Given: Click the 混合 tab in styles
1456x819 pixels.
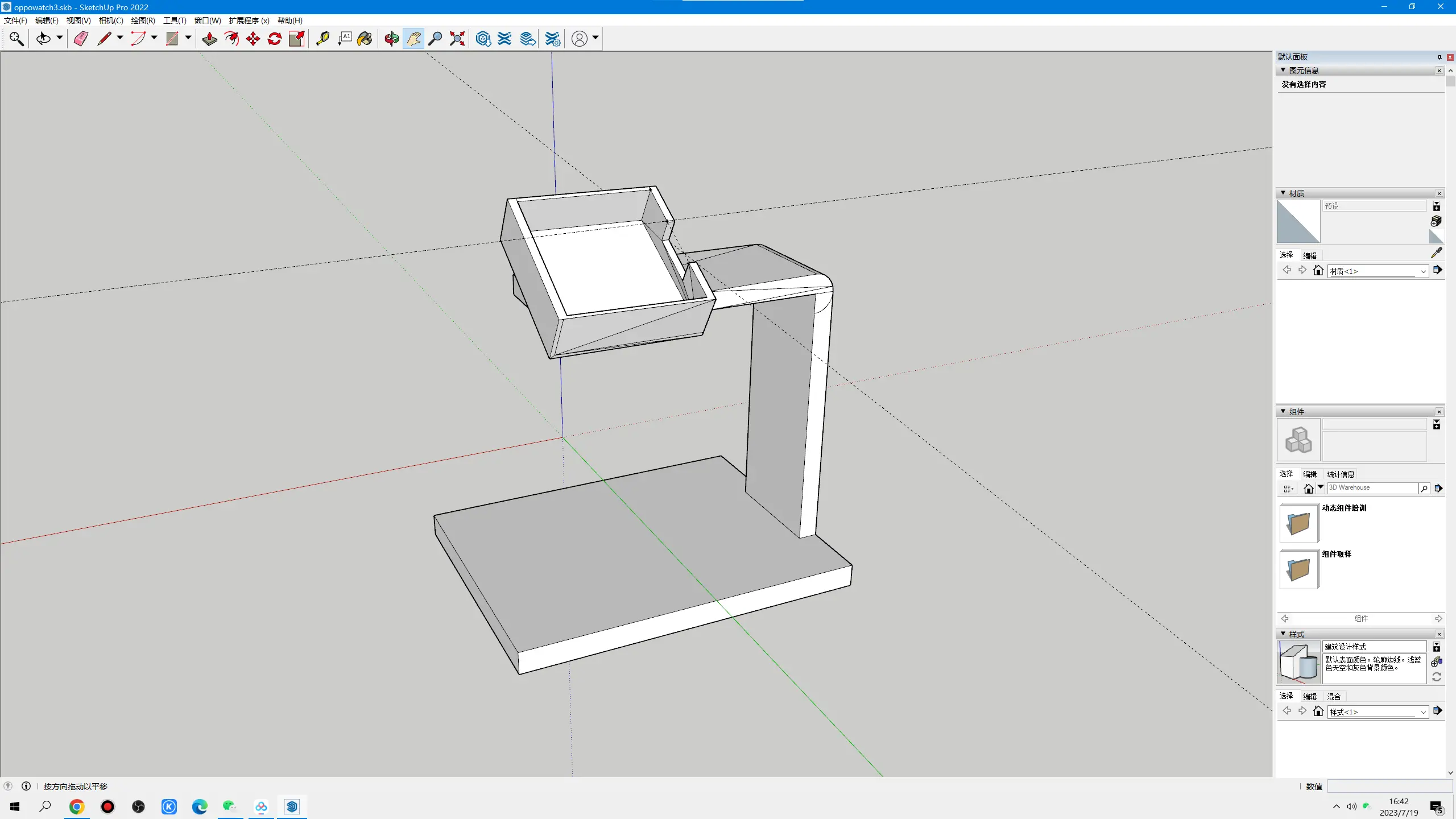Looking at the screenshot, I should click(1334, 696).
